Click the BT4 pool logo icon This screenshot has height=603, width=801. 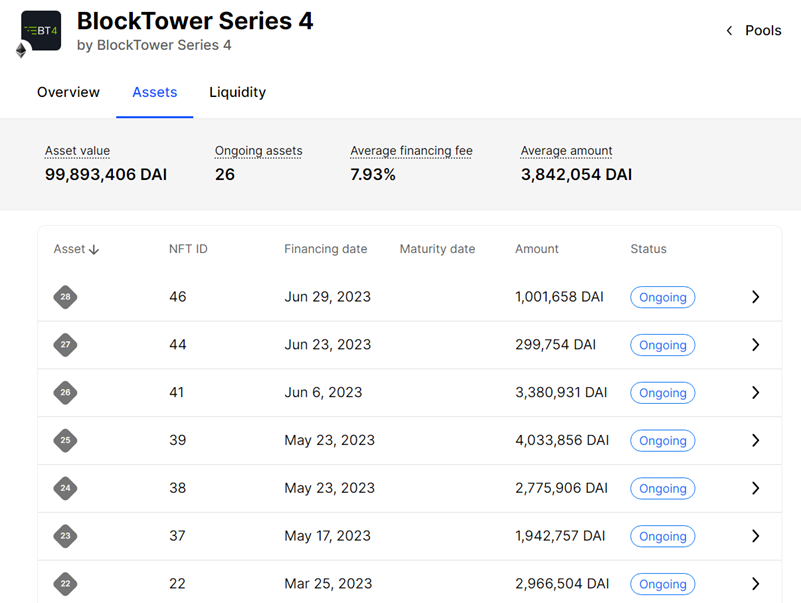(41, 30)
